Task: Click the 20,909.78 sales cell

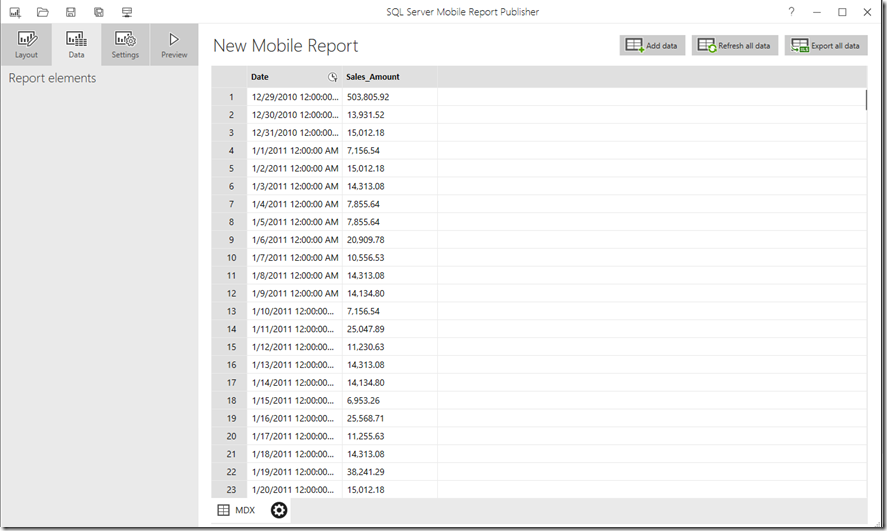Action: click(389, 240)
